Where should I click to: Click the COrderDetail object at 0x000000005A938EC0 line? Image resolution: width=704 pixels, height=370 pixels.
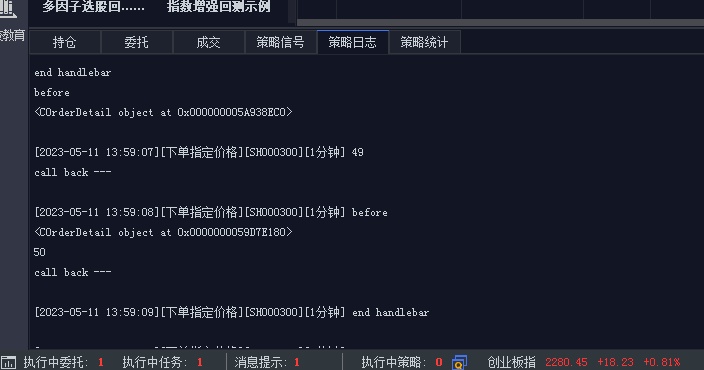point(163,112)
